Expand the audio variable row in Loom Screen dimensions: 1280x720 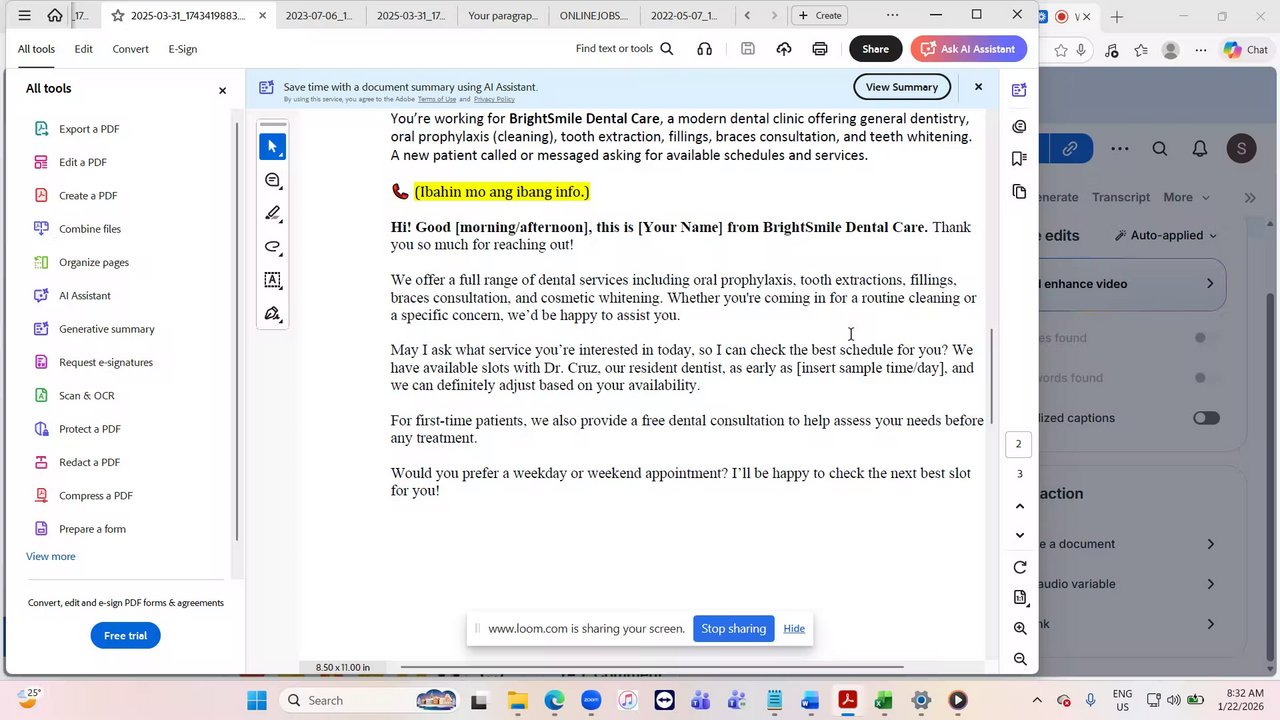[x=1210, y=584]
